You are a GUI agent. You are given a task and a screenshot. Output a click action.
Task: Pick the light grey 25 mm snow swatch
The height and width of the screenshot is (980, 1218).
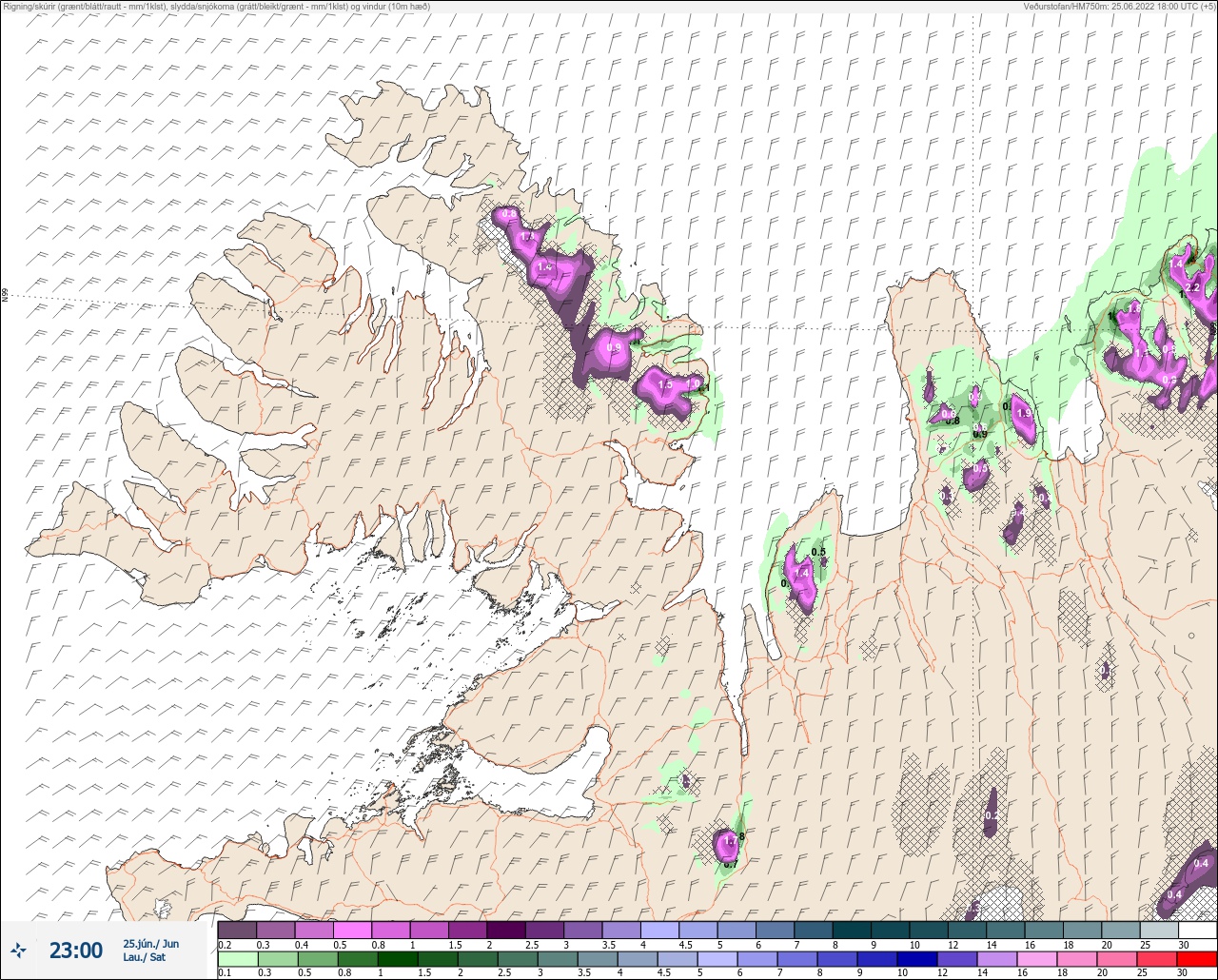(x=1158, y=930)
